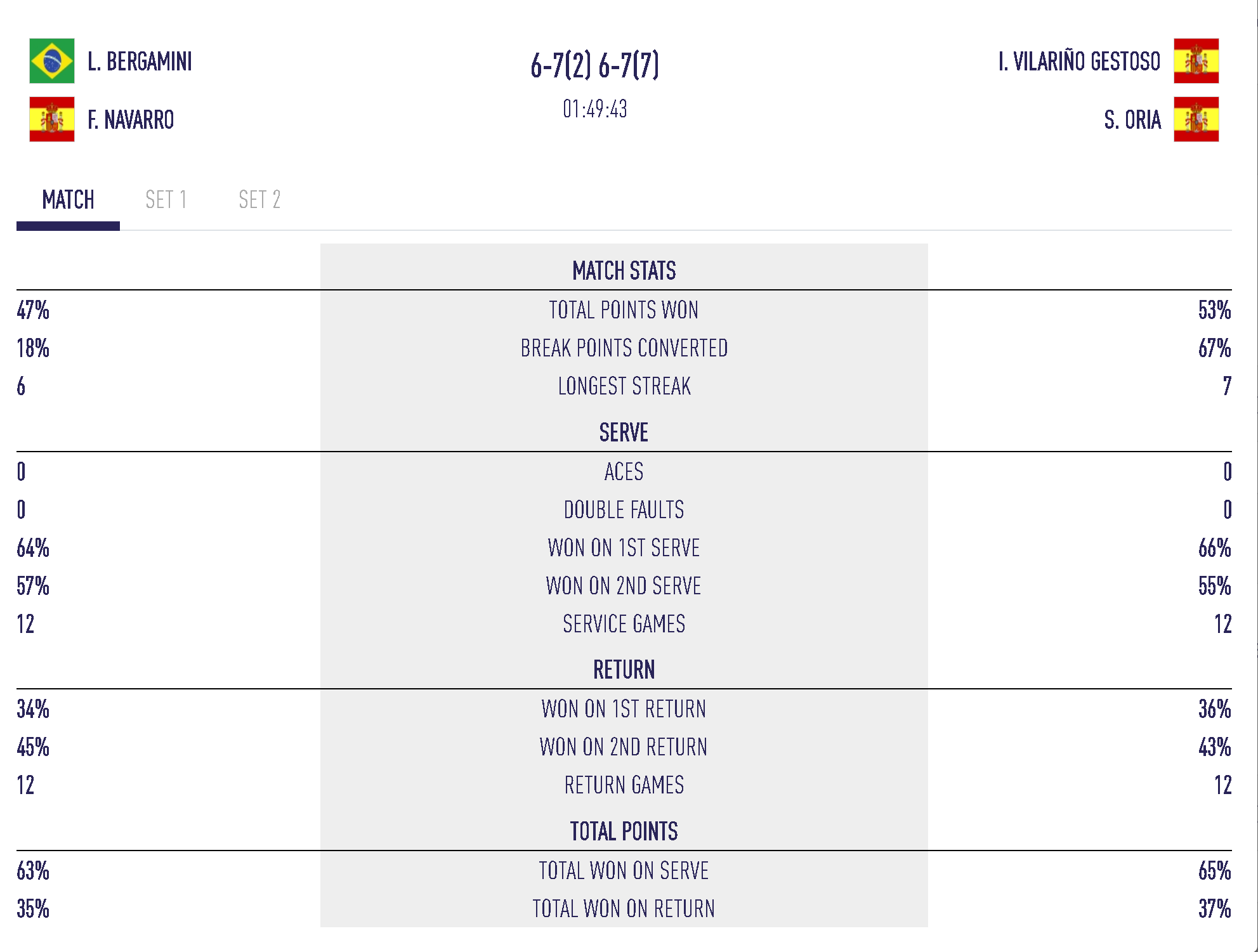Viewport: 1258px width, 952px height.
Task: Select the WON ON 1ST SERVE stat label
Action: click(x=624, y=548)
